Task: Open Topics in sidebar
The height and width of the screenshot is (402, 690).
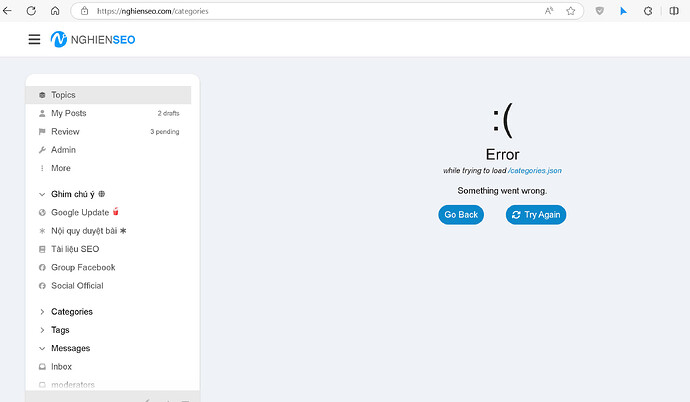Action: click(108, 95)
